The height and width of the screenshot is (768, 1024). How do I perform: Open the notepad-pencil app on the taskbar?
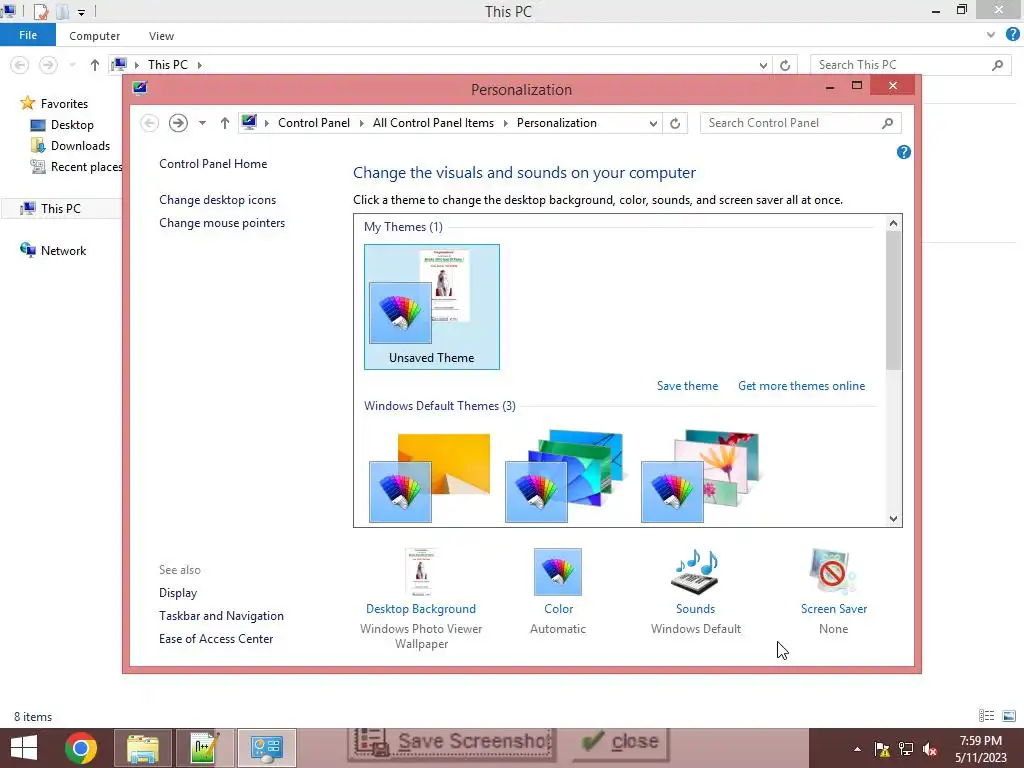[204, 748]
